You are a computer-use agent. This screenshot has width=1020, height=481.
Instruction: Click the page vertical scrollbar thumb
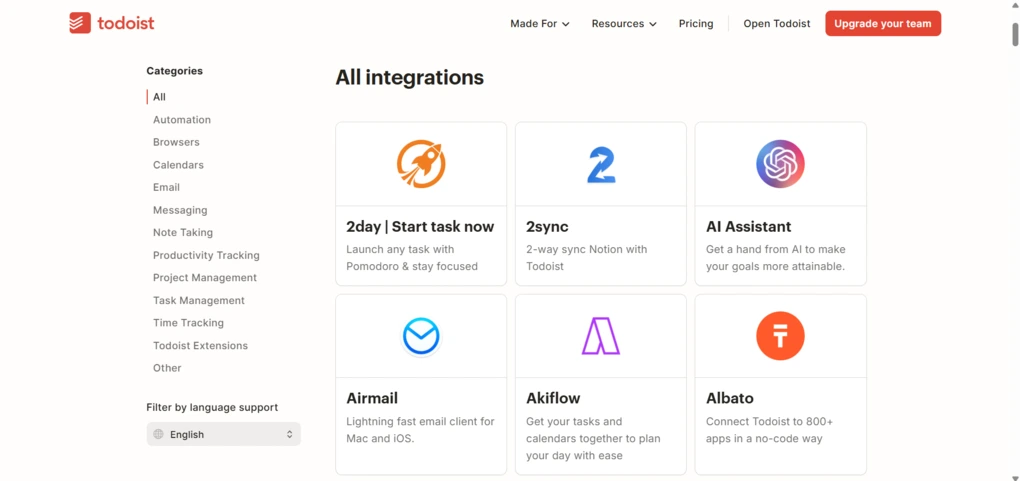coord(1015,34)
